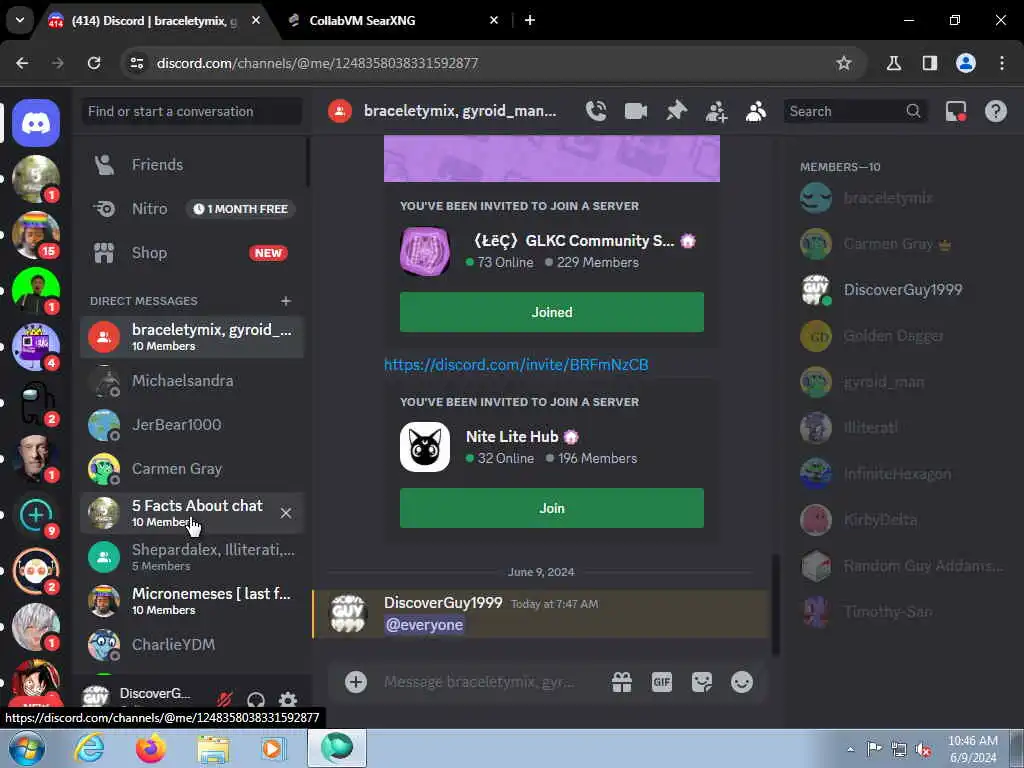Viewport: 1024px width, 768px height.
Task: Toggle headphones deafen in user panel
Action: [256, 700]
